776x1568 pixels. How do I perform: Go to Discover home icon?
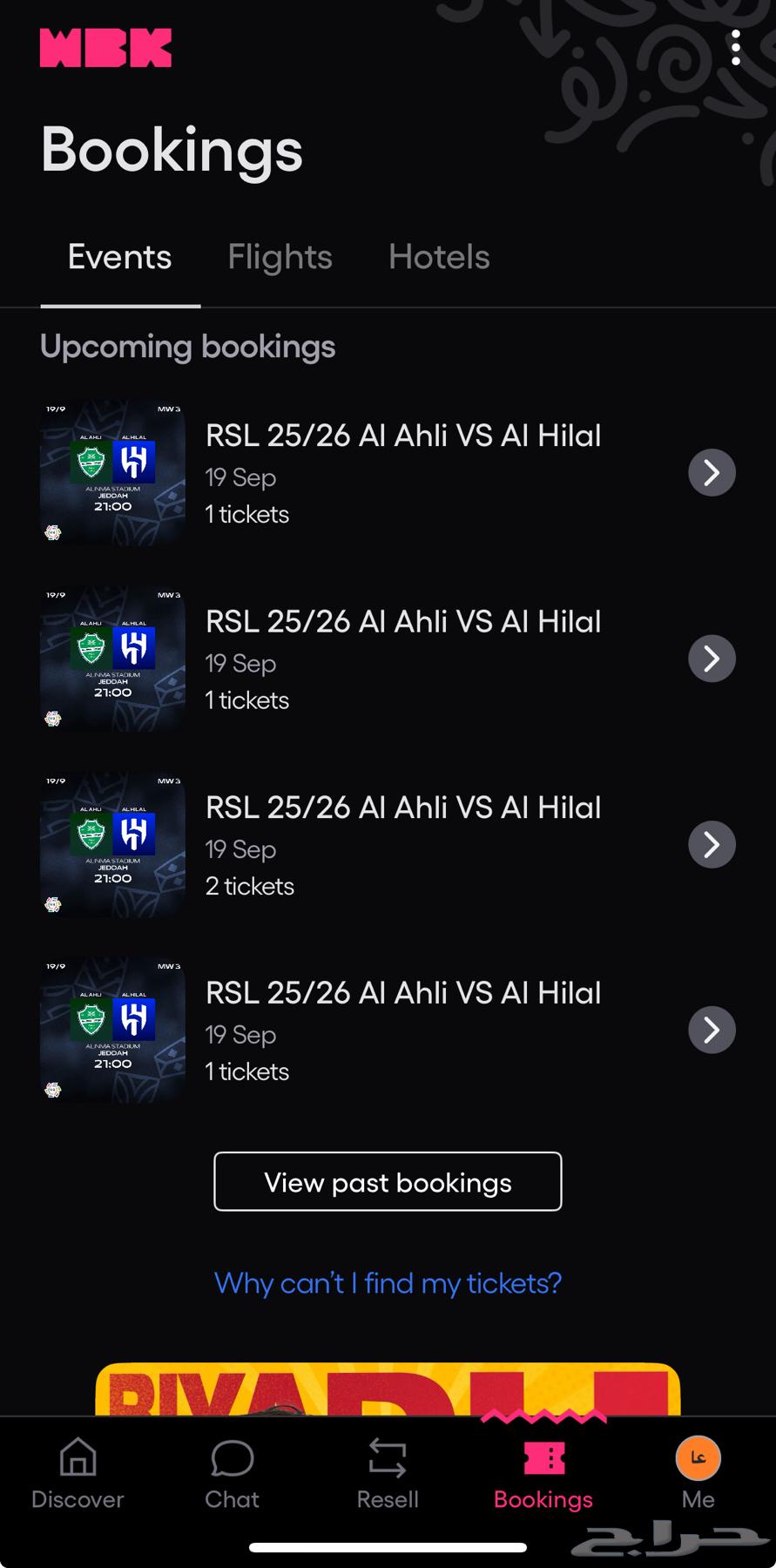pos(78,1458)
